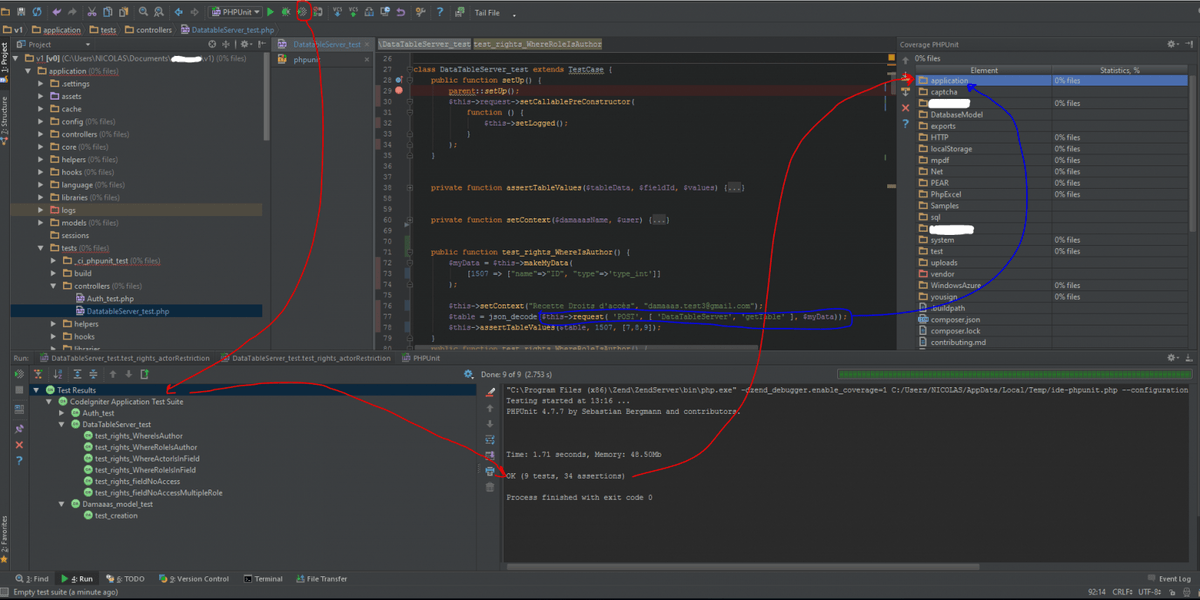This screenshot has height=600, width=1200.
Task: Click the Tail File button
Action: point(487,13)
